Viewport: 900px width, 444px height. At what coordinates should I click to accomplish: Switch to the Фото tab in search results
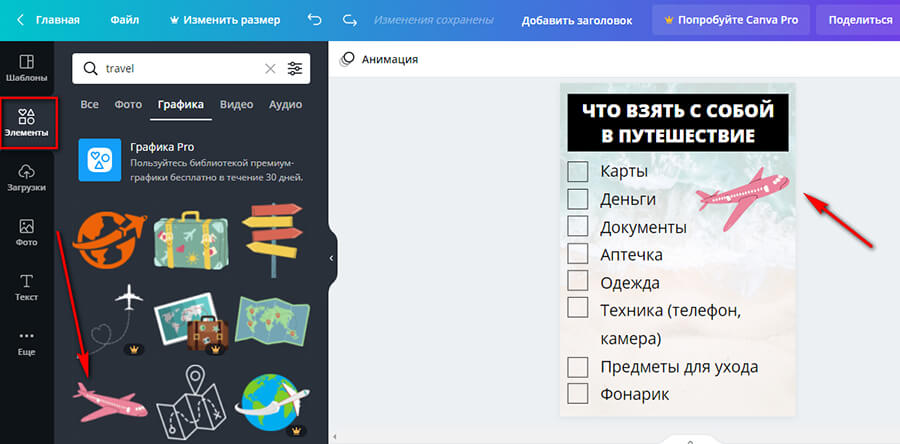click(x=128, y=104)
